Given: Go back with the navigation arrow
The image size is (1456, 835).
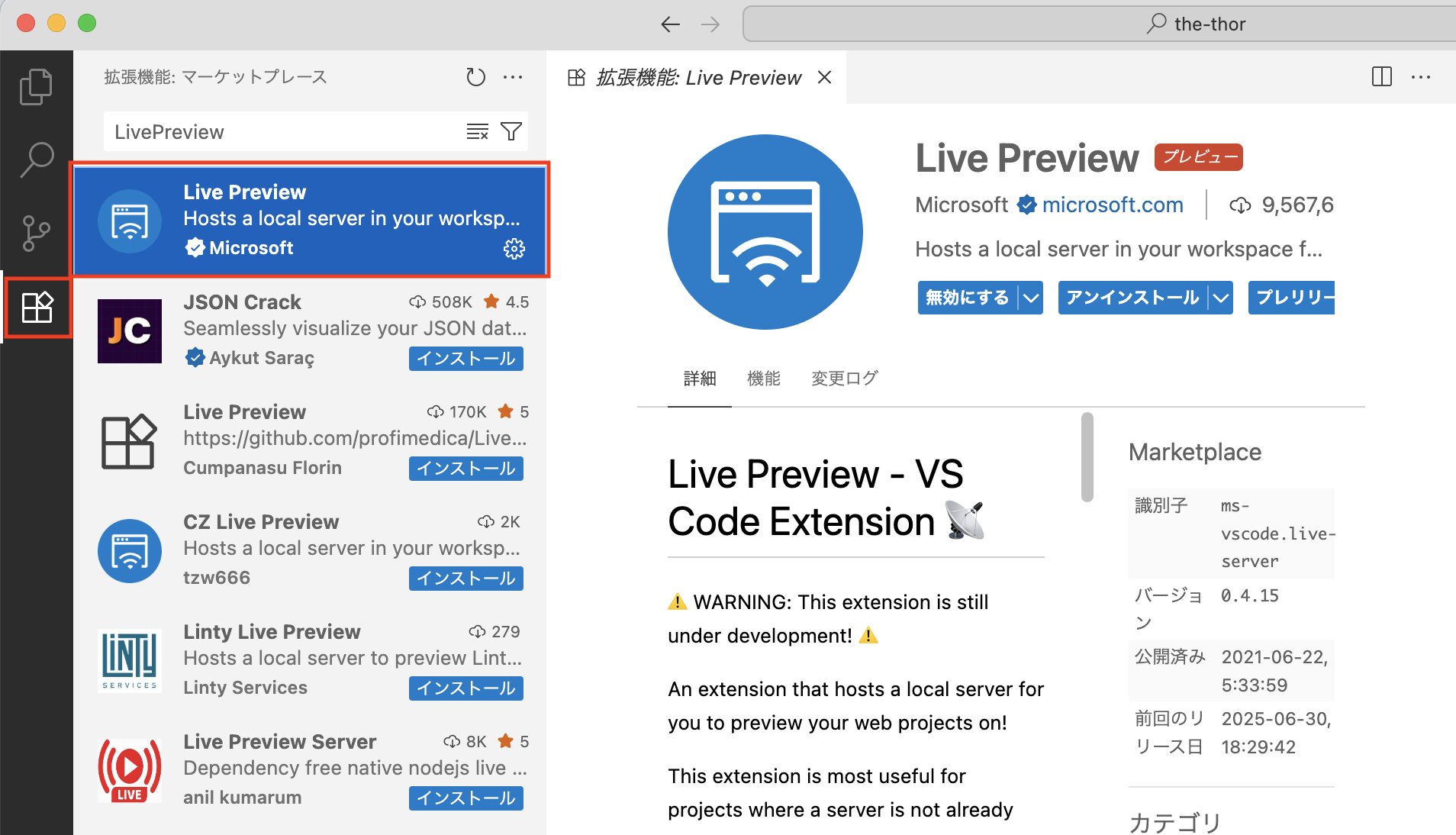Looking at the screenshot, I should [x=670, y=24].
